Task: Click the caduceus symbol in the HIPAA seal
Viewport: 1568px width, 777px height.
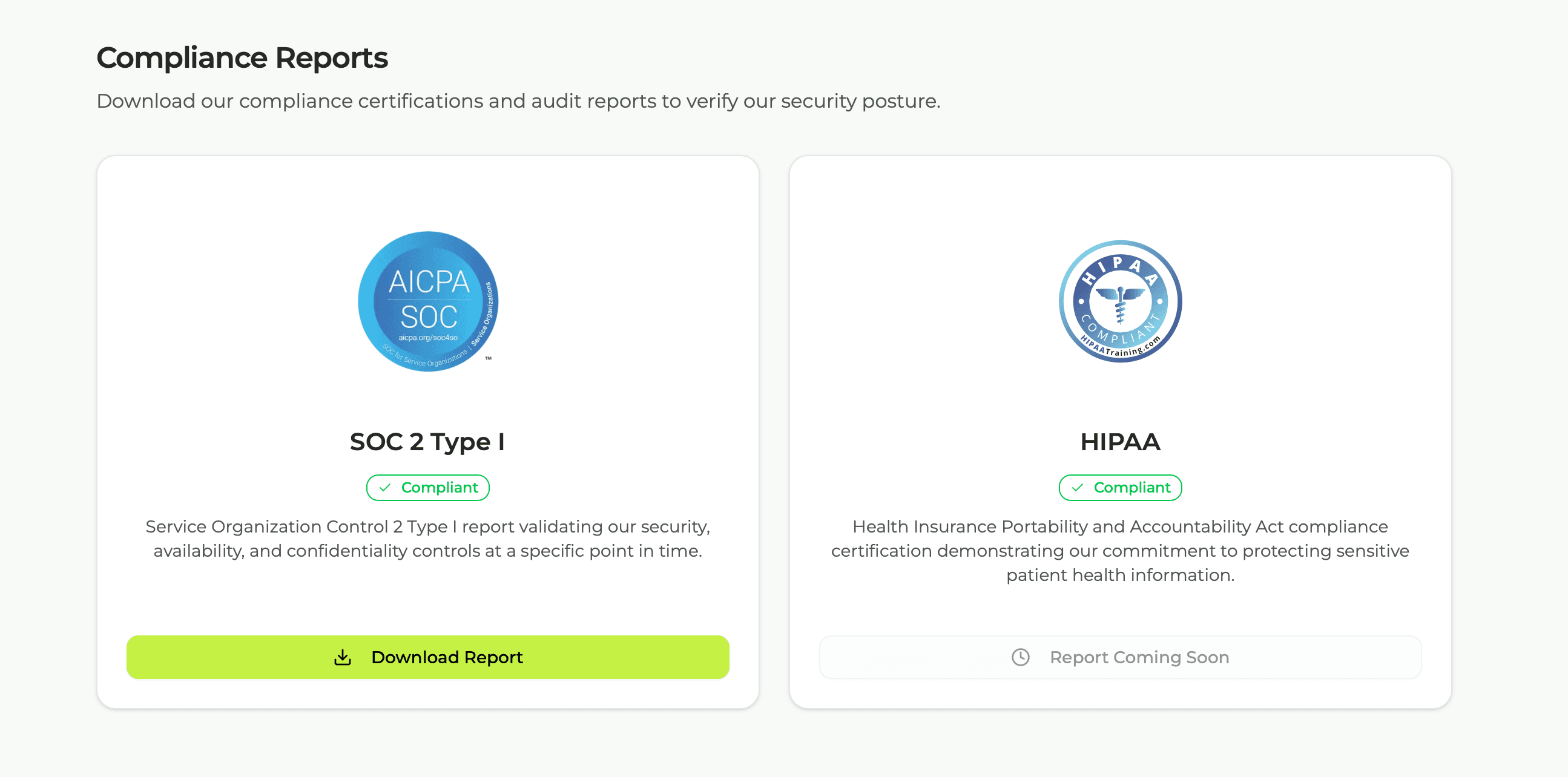Action: (1120, 303)
